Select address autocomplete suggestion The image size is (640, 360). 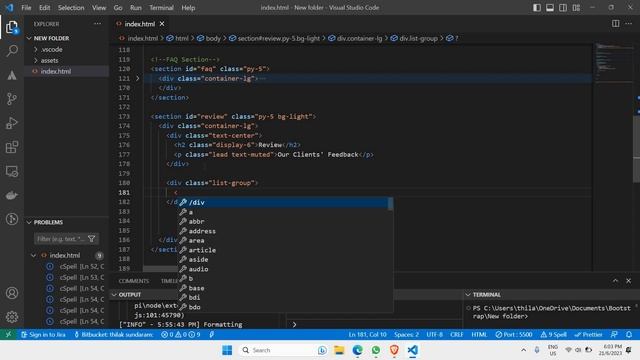pyautogui.click(x=282, y=231)
